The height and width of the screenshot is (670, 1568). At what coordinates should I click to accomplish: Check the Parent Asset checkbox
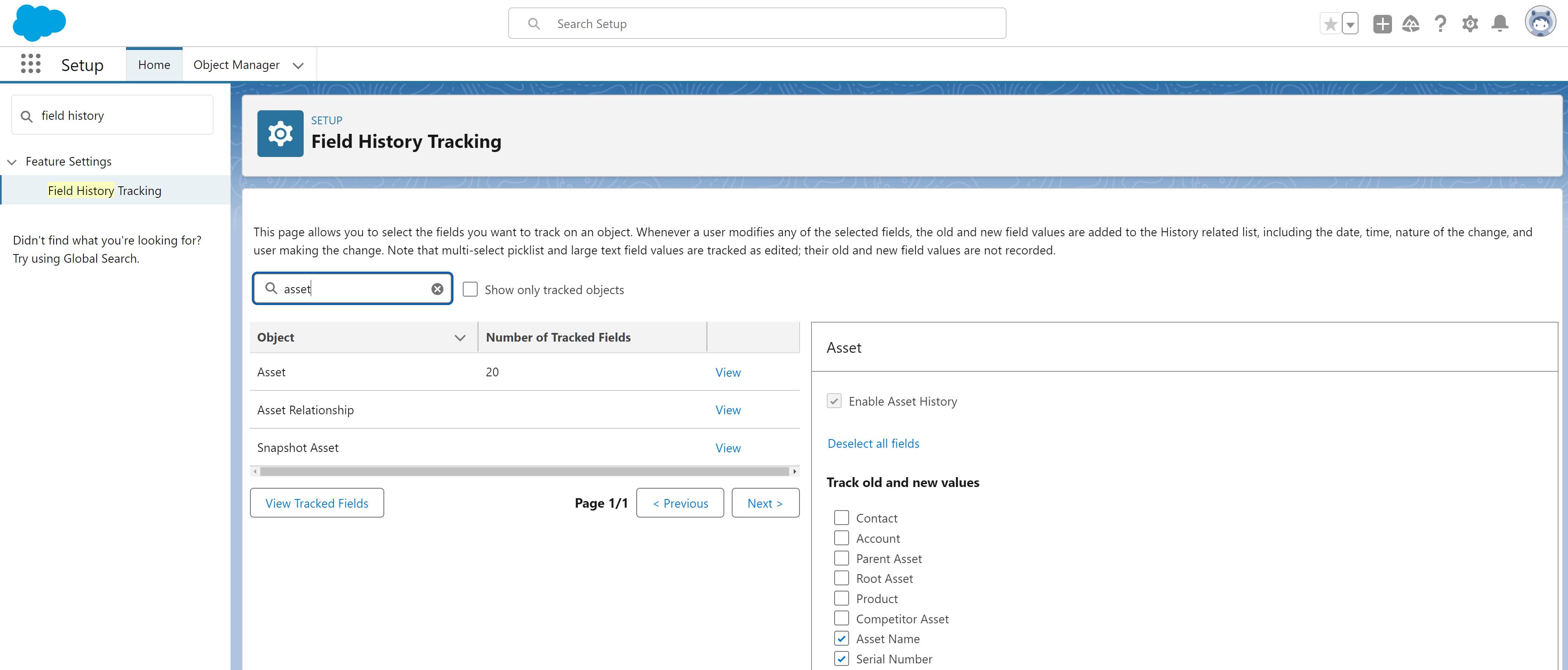(x=841, y=558)
